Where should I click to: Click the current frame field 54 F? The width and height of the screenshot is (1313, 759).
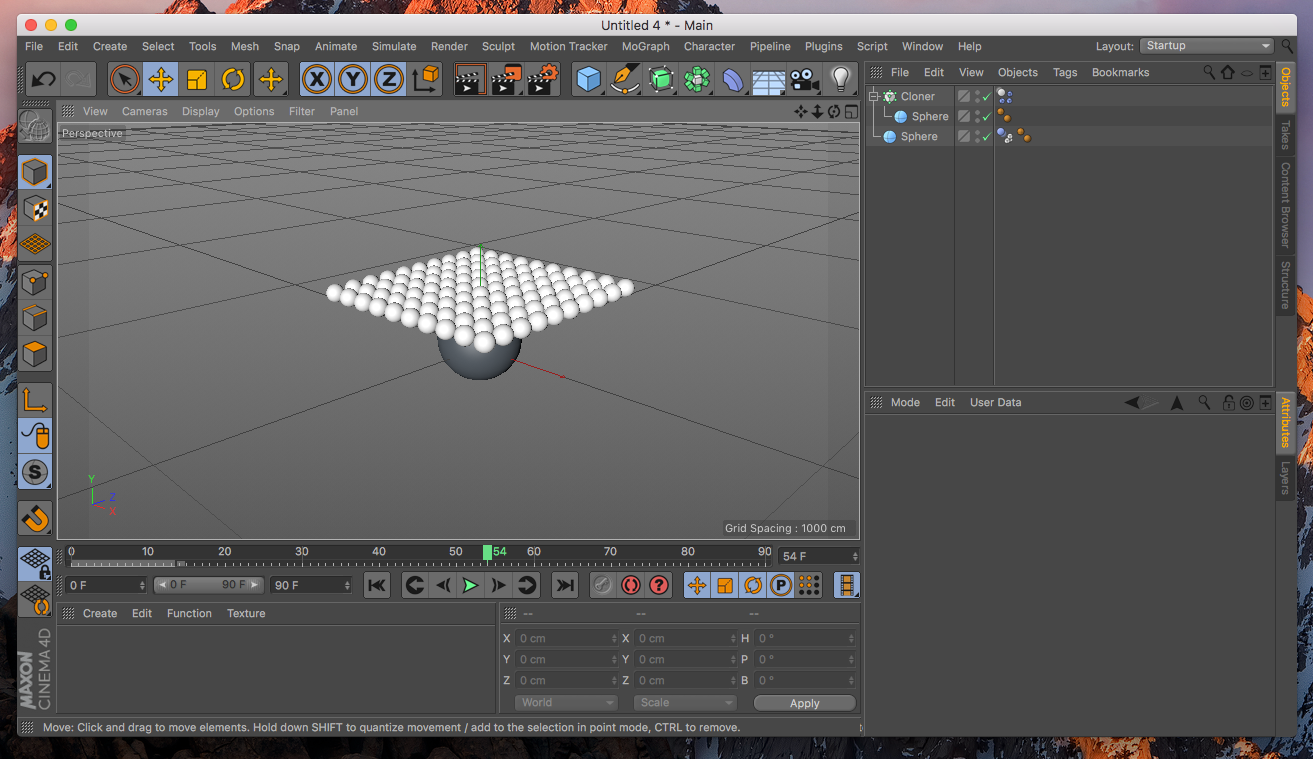point(818,556)
